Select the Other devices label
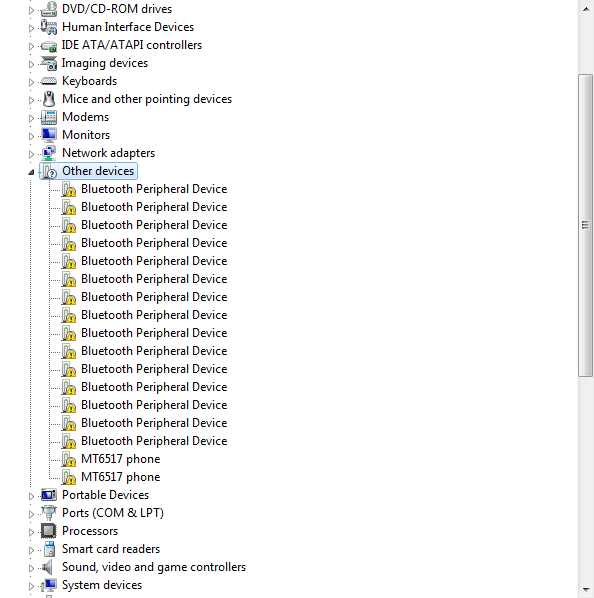Image resolution: width=594 pixels, height=598 pixels. (x=98, y=171)
